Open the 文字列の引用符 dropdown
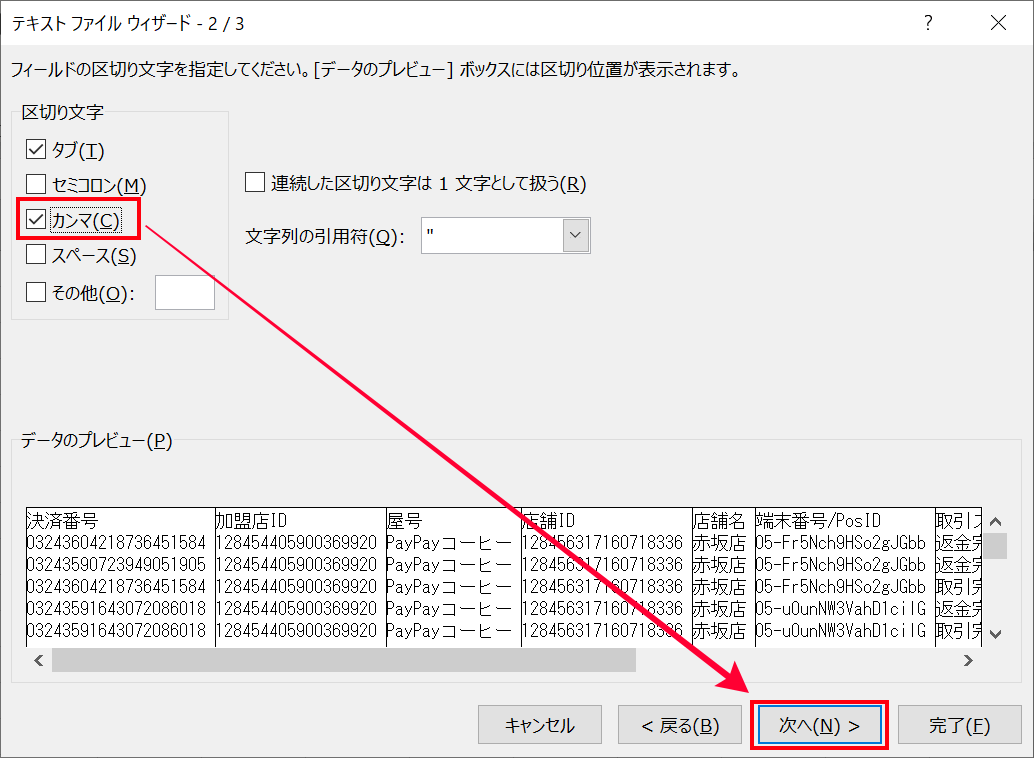The height and width of the screenshot is (758, 1034). pyautogui.click(x=576, y=236)
